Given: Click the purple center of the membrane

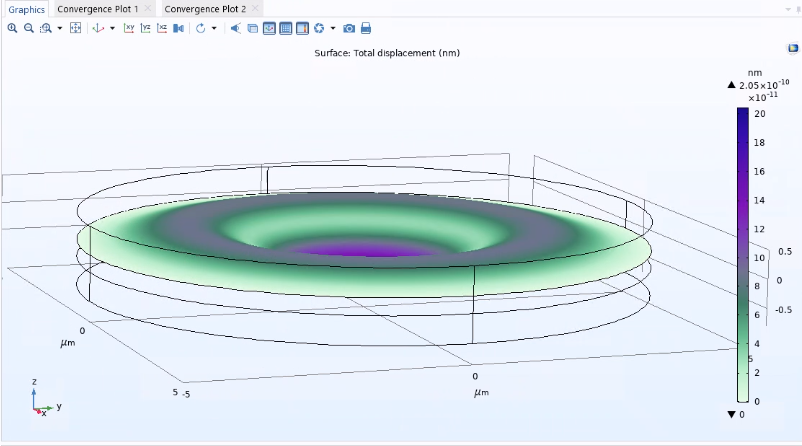Looking at the screenshot, I should [364, 250].
